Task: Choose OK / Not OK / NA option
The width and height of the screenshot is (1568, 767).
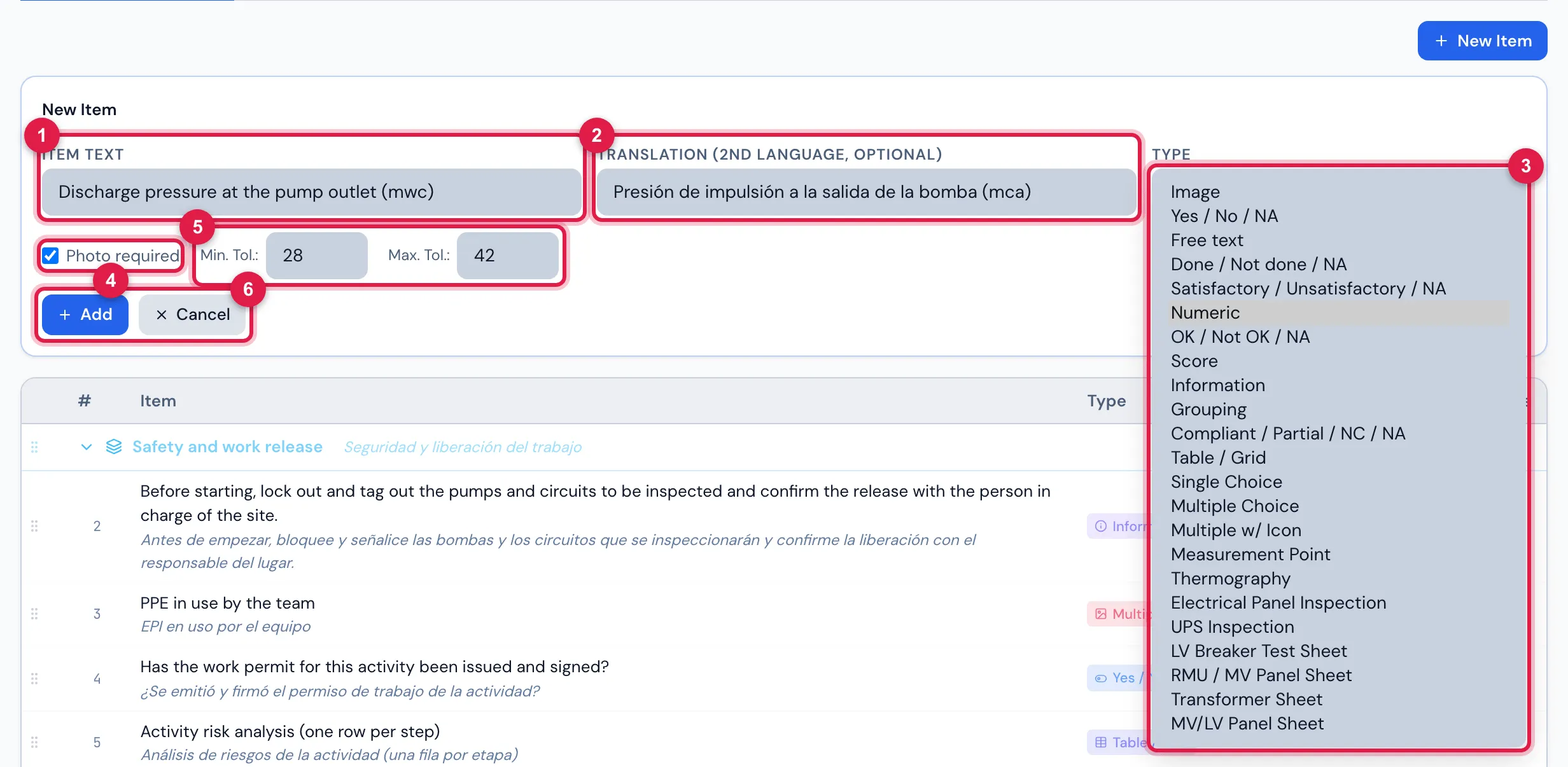Action: coord(1340,337)
